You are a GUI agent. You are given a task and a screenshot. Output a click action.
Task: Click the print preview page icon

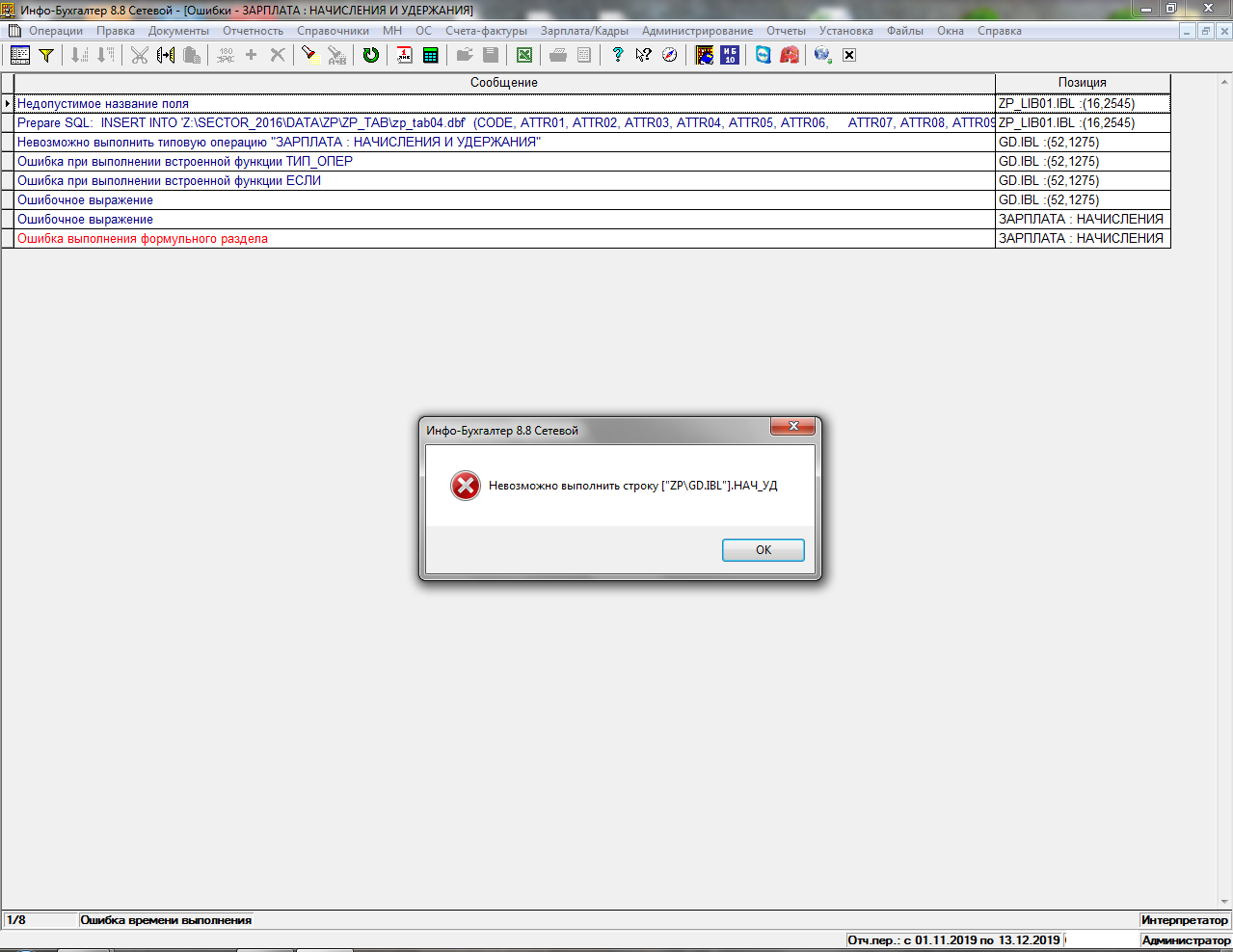point(584,55)
